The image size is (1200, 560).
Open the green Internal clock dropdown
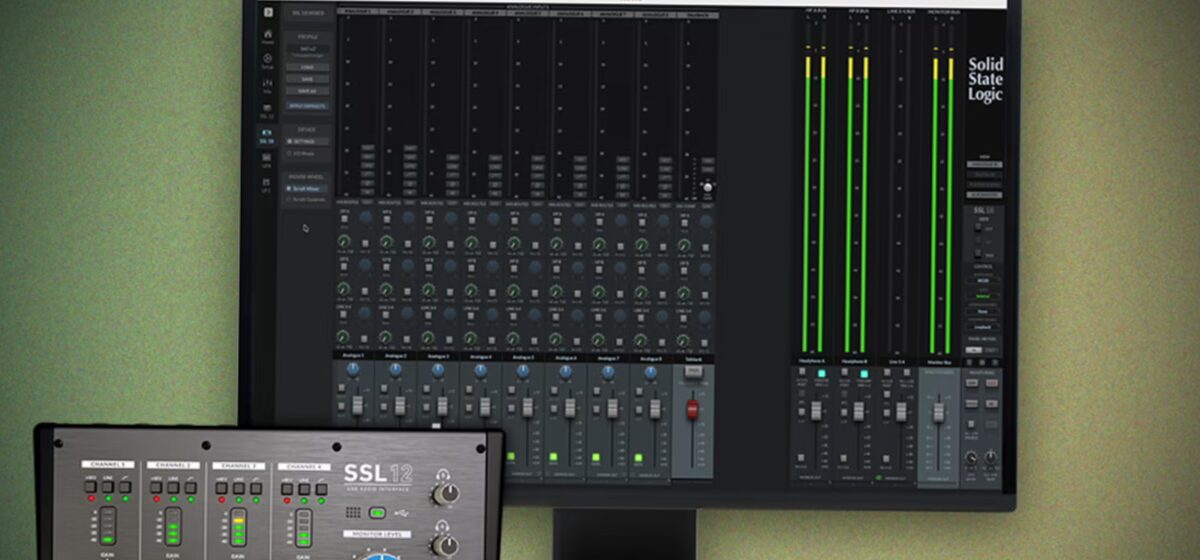pyautogui.click(x=982, y=296)
